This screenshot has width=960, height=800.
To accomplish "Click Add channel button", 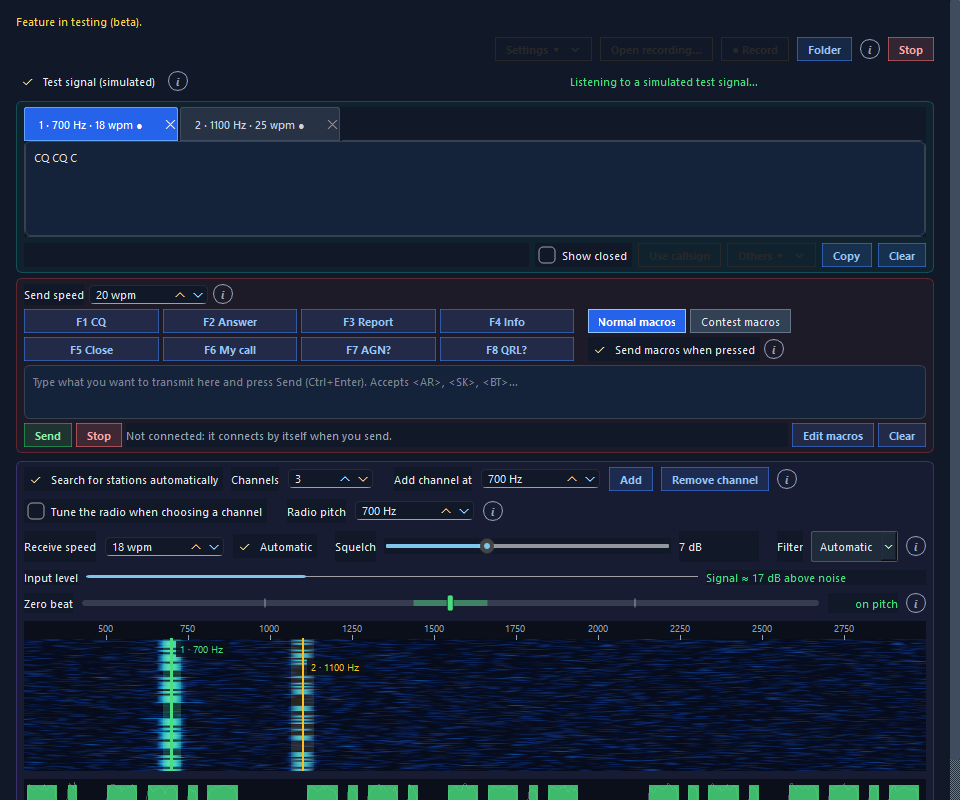I will pyautogui.click(x=631, y=480).
